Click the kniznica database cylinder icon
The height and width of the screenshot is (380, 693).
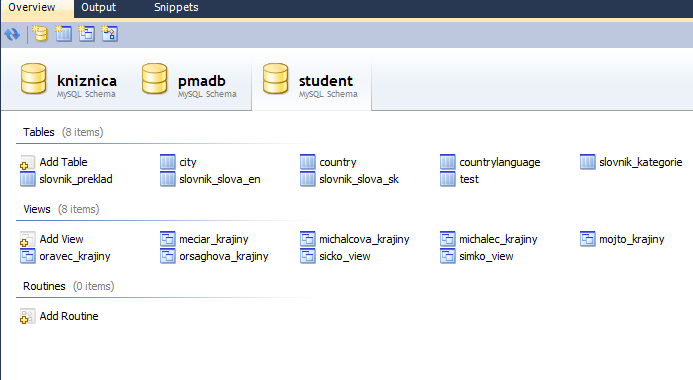[34, 79]
